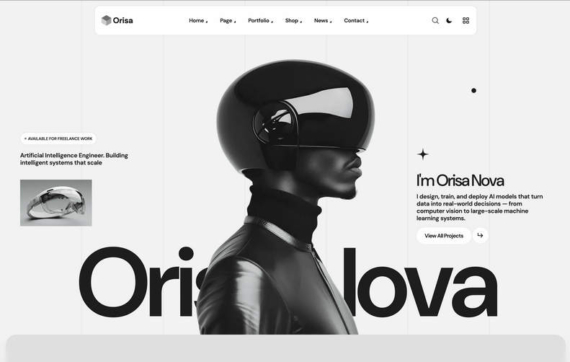Screen dimensions: 570x362
Task: Click the black dot decoration at right
Action: tap(474, 90)
